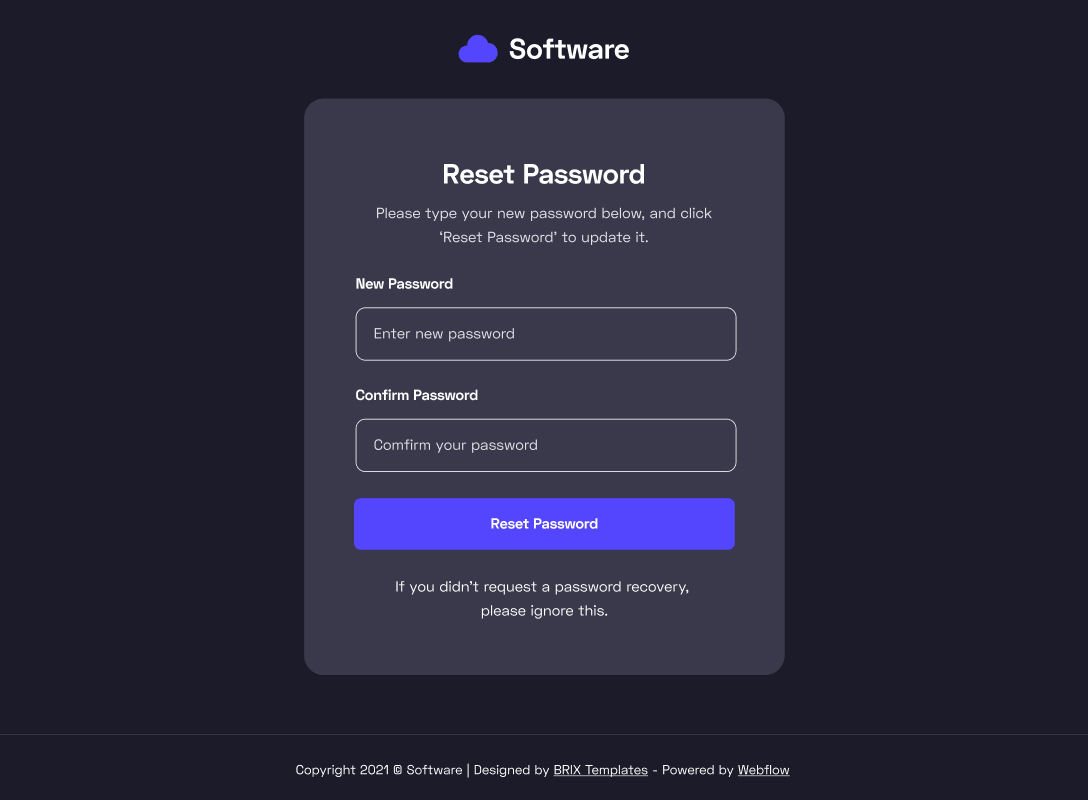The image size is (1088, 800).
Task: Click the Reset Password button
Action: (x=544, y=523)
